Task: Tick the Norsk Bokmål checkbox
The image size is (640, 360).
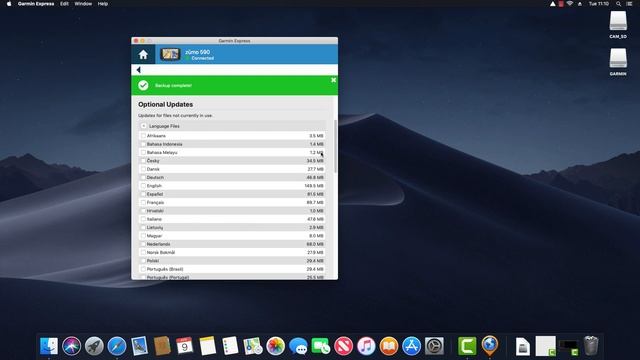Action: tap(143, 252)
